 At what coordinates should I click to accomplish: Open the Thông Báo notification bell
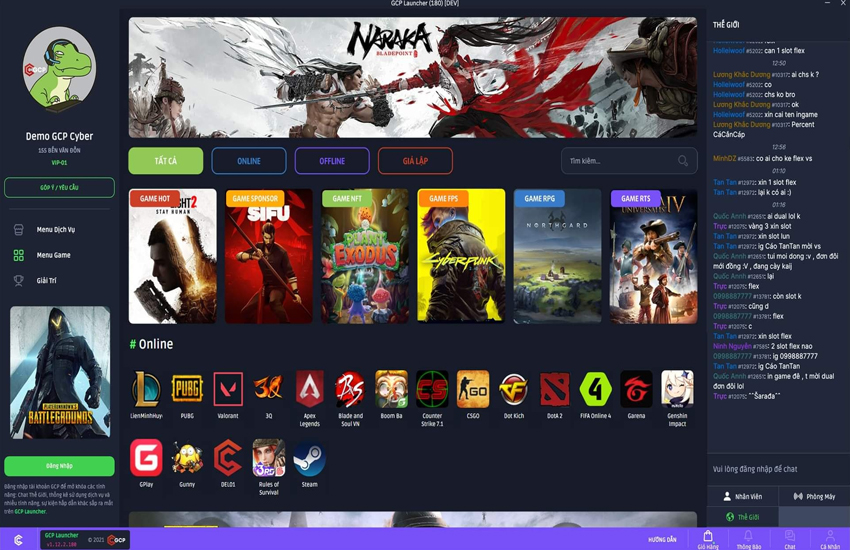[749, 536]
